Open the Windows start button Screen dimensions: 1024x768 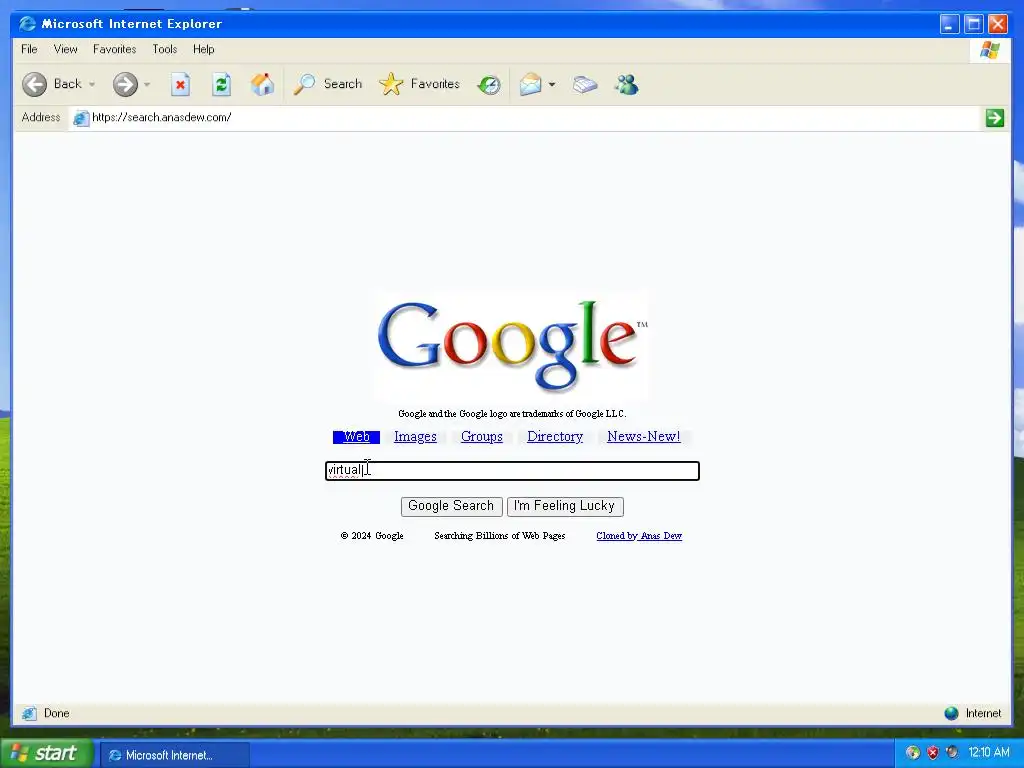click(x=46, y=754)
